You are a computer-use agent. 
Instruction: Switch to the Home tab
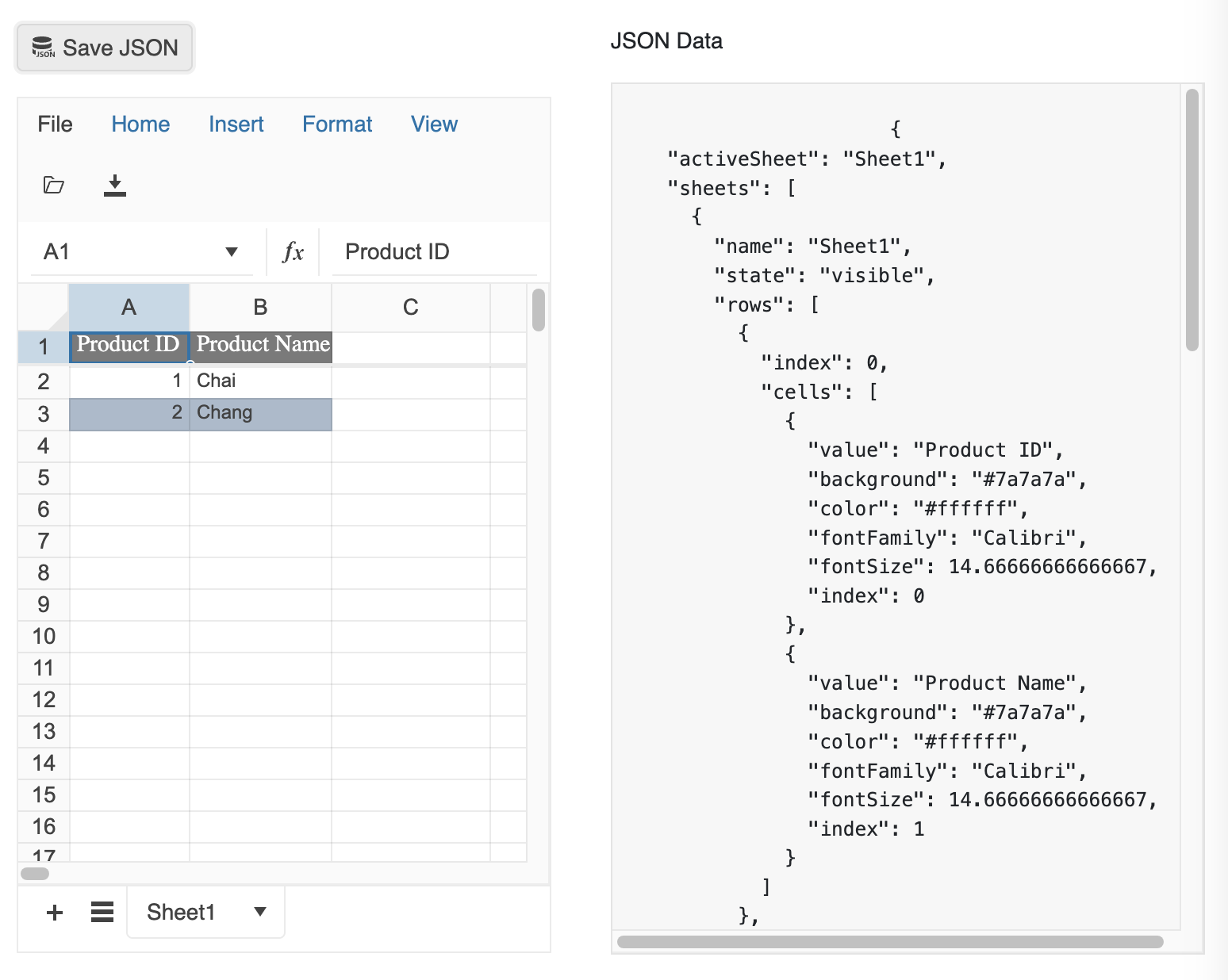coord(140,124)
